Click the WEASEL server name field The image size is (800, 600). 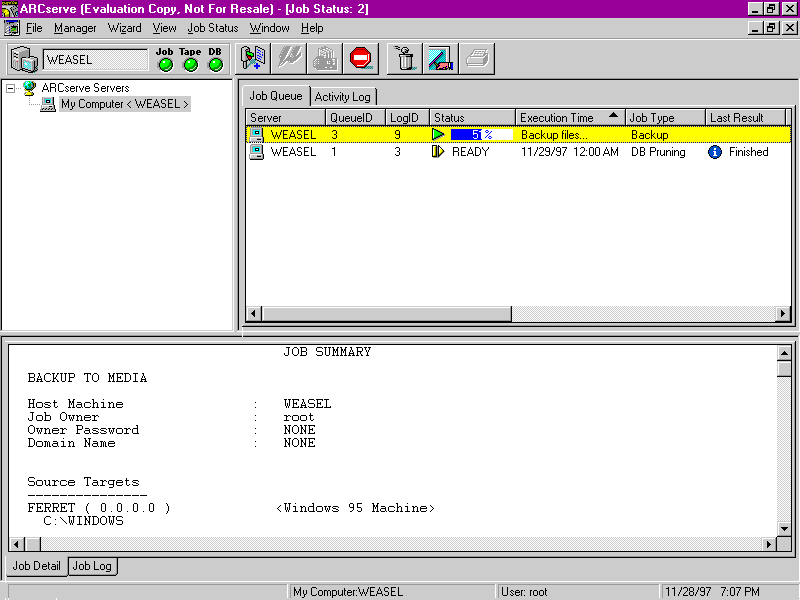95,60
